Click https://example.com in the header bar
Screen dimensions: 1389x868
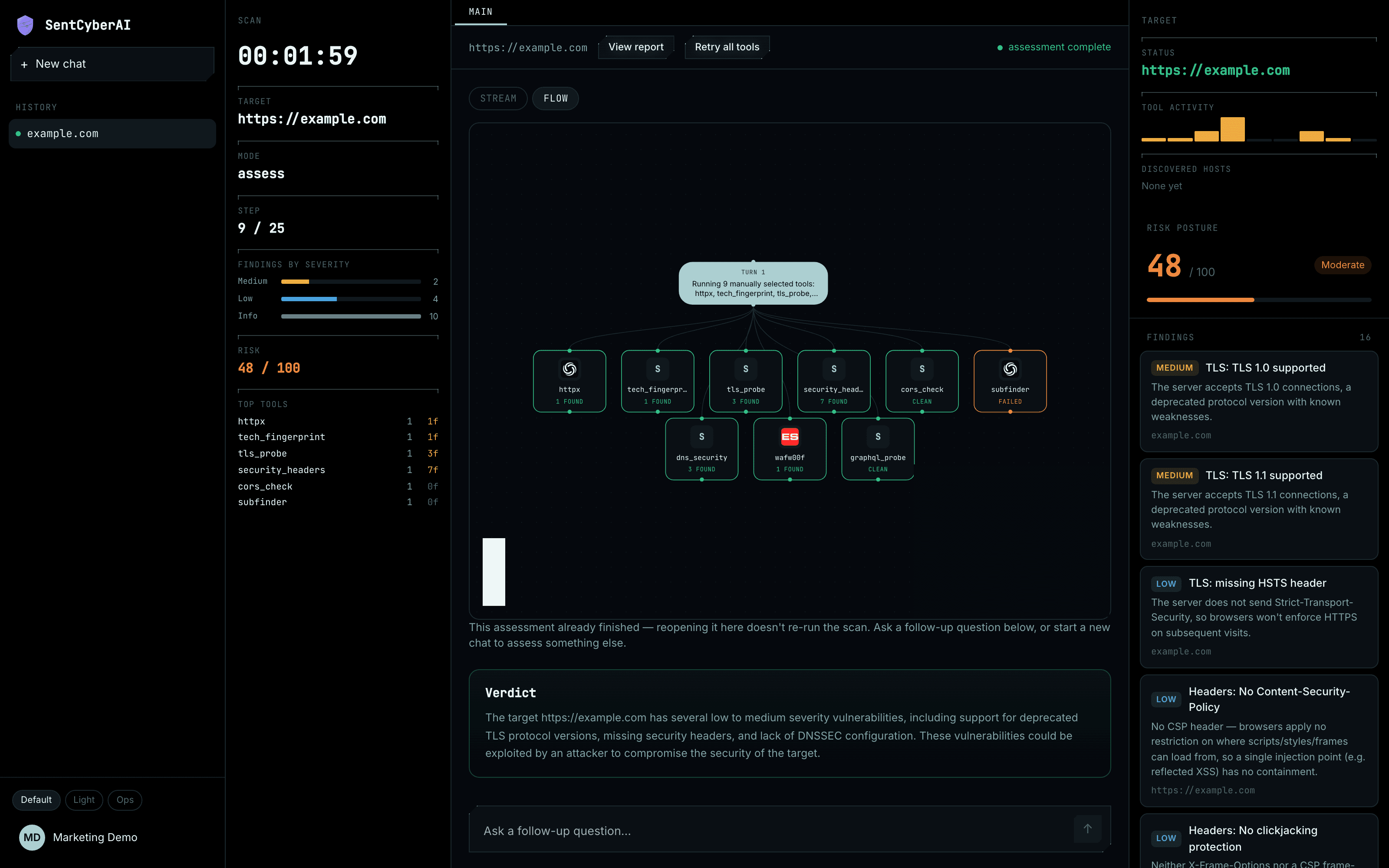[x=528, y=48]
